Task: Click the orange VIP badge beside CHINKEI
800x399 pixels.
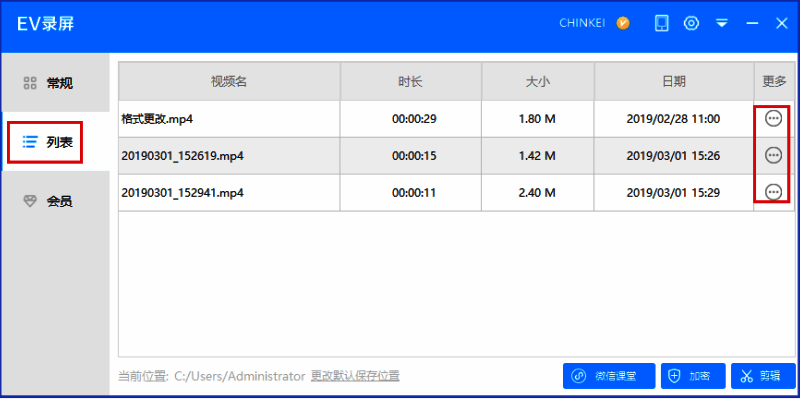Action: tap(622, 23)
